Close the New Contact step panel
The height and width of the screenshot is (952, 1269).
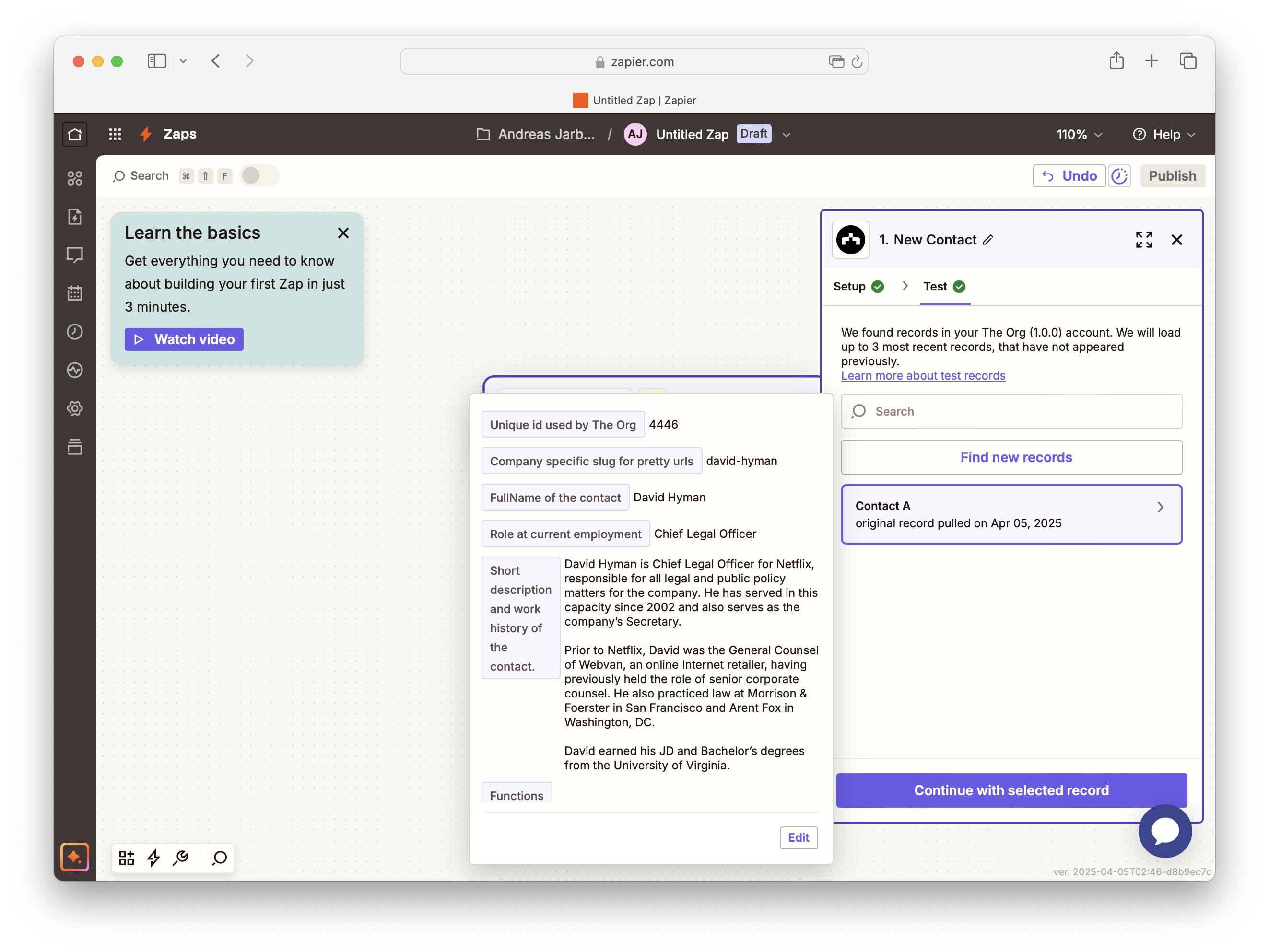tap(1176, 240)
